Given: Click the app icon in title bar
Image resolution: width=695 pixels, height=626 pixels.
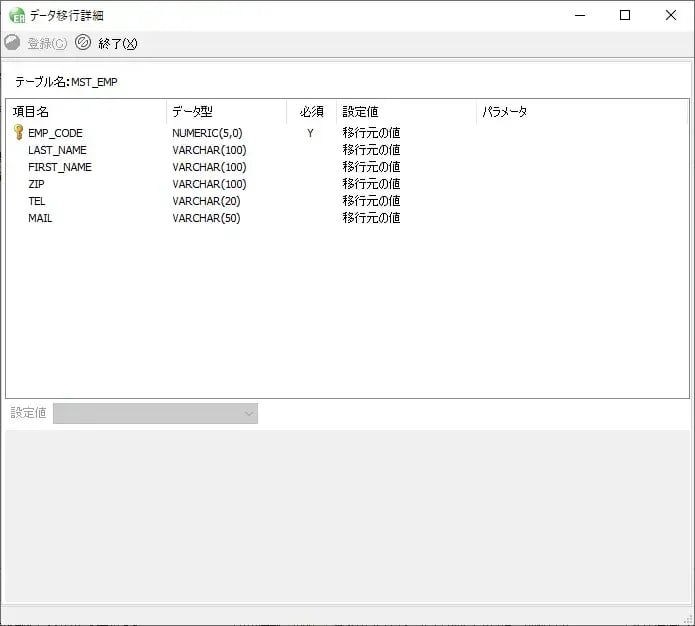Looking at the screenshot, I should [x=16, y=15].
